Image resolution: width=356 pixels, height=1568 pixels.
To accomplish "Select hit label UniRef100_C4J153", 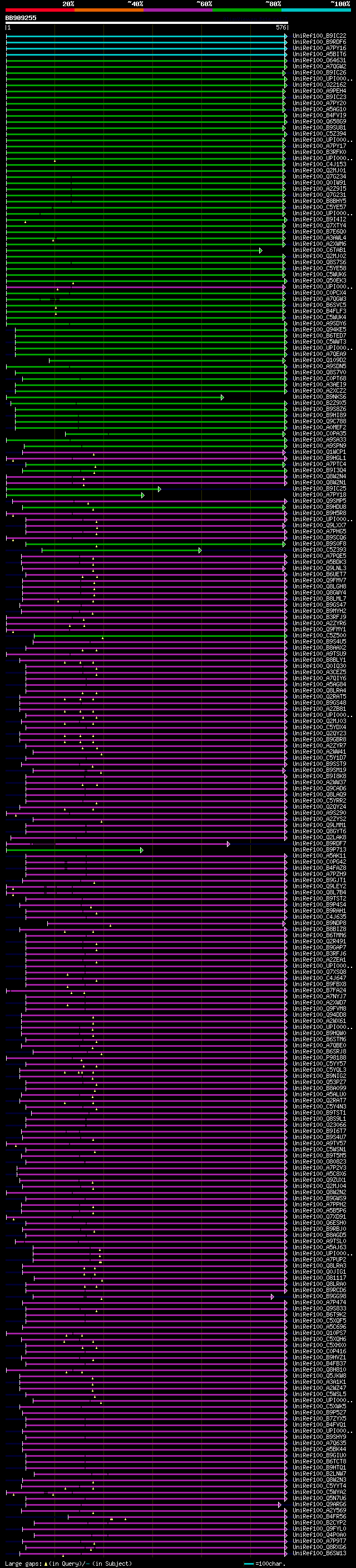I will (319, 164).
